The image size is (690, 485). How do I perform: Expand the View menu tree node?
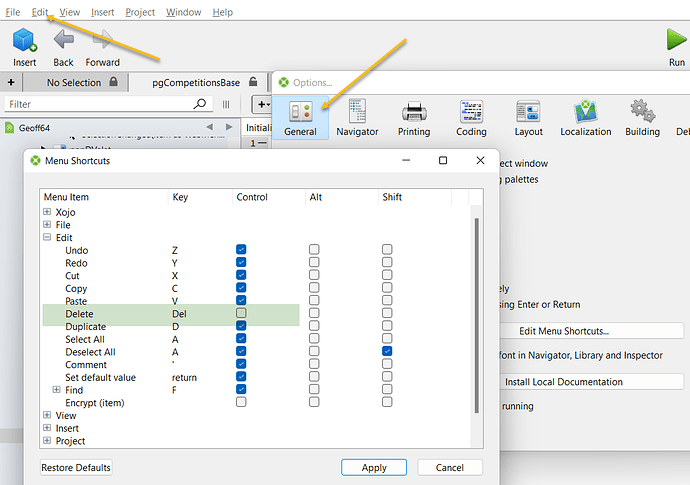point(47,415)
